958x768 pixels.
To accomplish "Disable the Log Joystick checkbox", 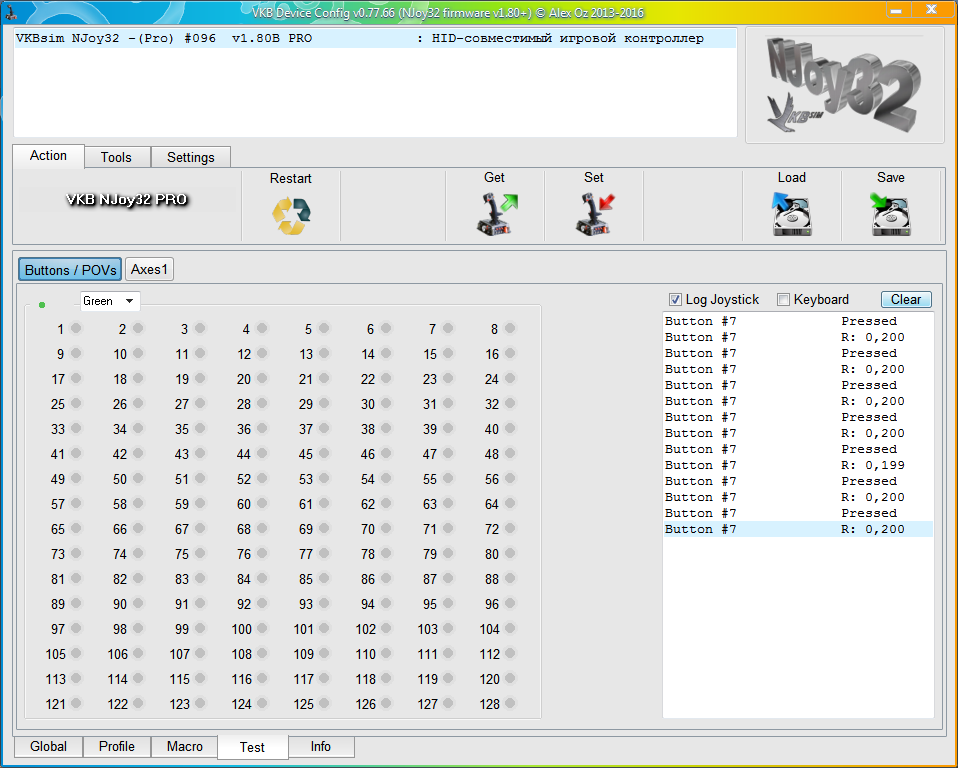I will (x=675, y=299).
